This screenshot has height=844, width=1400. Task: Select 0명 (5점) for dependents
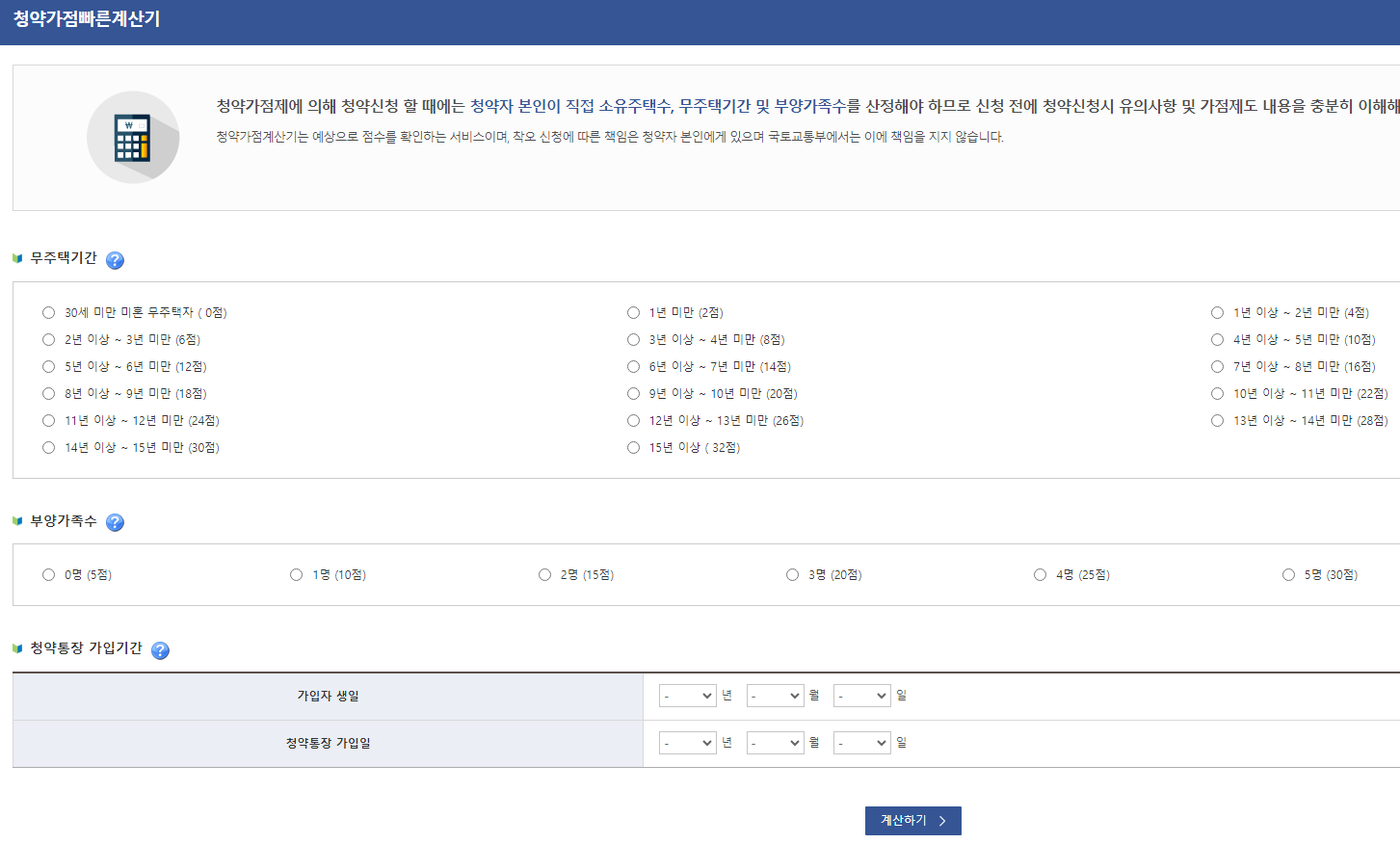click(48, 574)
